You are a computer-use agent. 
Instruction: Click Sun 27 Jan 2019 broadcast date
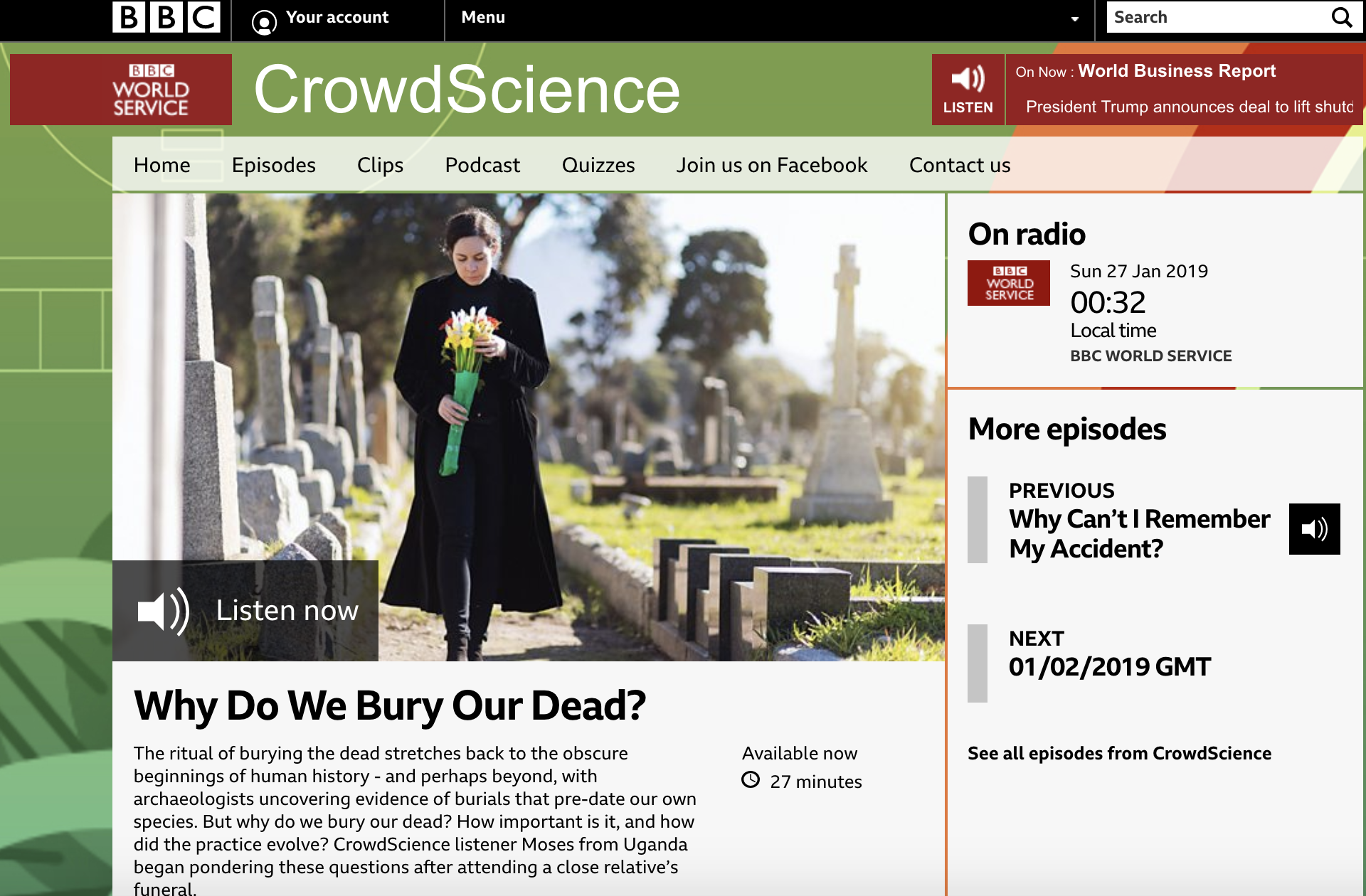[1139, 271]
